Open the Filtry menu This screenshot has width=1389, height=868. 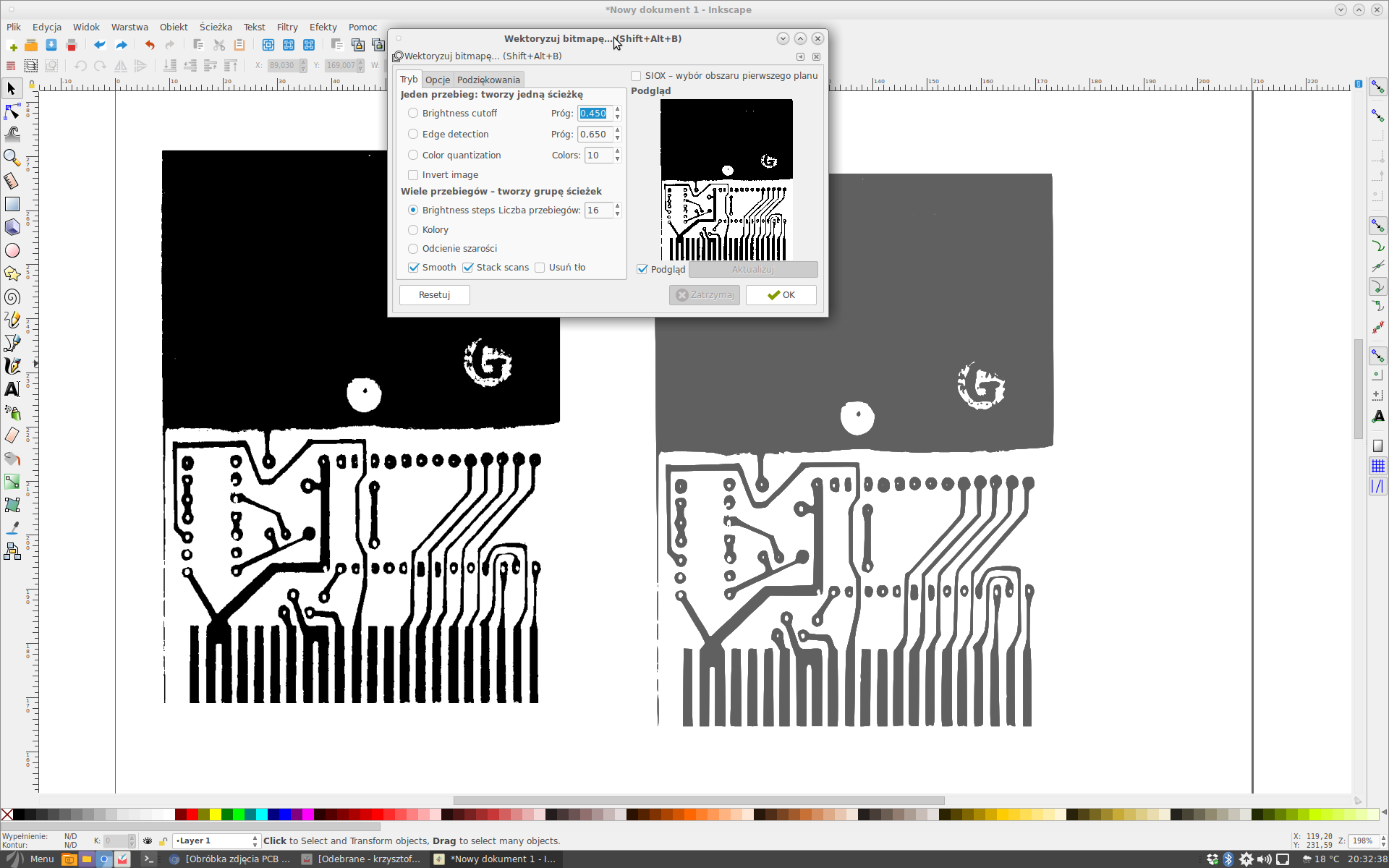287,27
